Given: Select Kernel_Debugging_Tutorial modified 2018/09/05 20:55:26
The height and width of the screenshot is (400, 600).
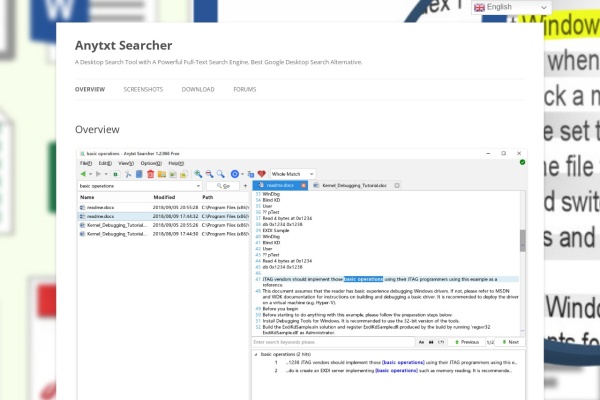Looking at the screenshot, I should tap(164, 225).
